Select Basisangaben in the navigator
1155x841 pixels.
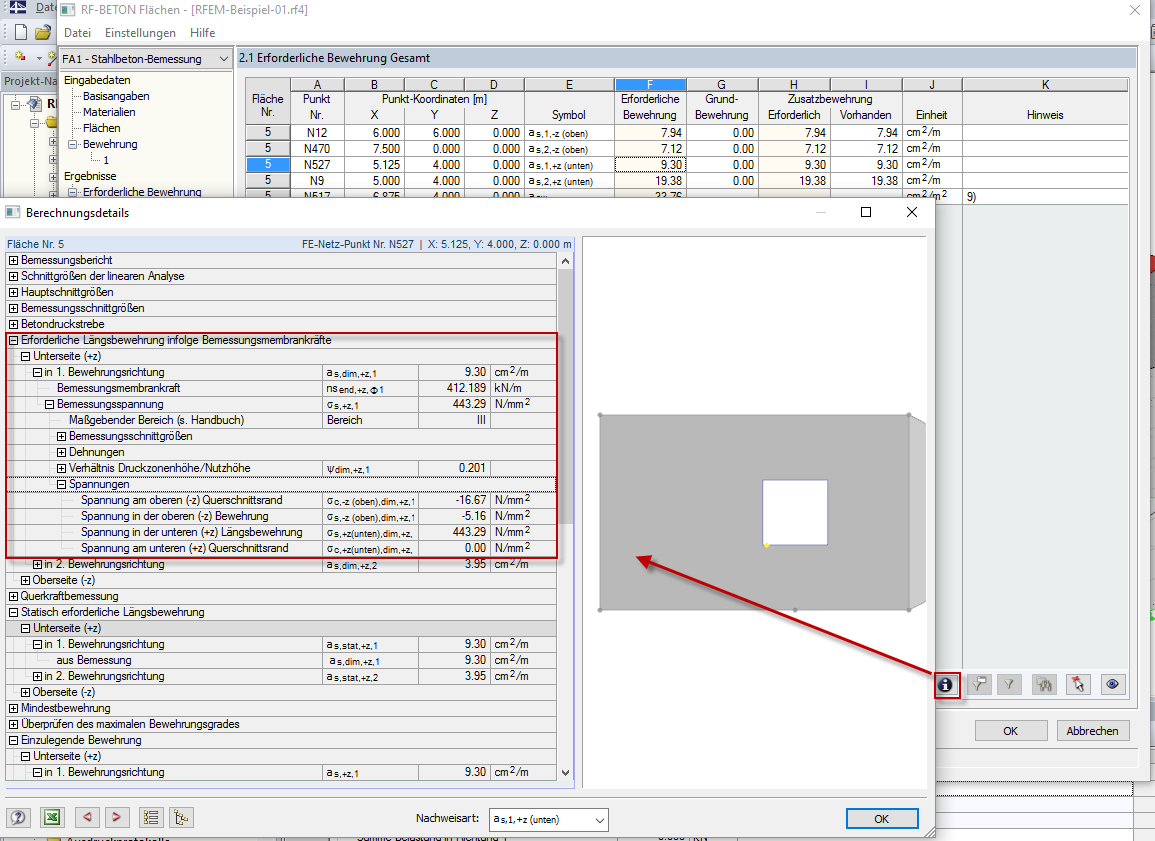pyautogui.click(x=116, y=96)
